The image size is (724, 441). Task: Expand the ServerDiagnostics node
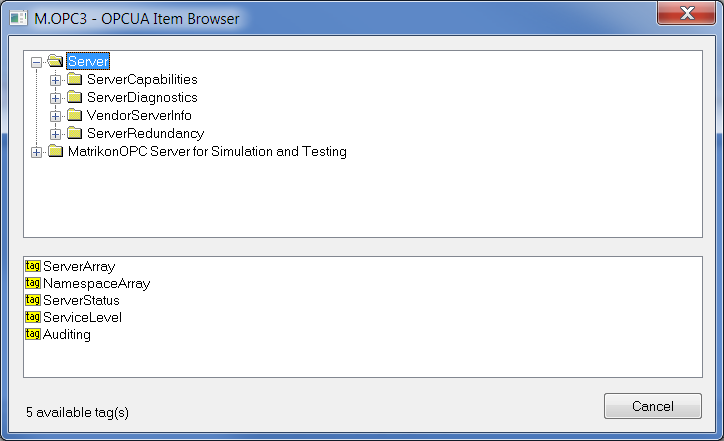pyautogui.click(x=55, y=98)
